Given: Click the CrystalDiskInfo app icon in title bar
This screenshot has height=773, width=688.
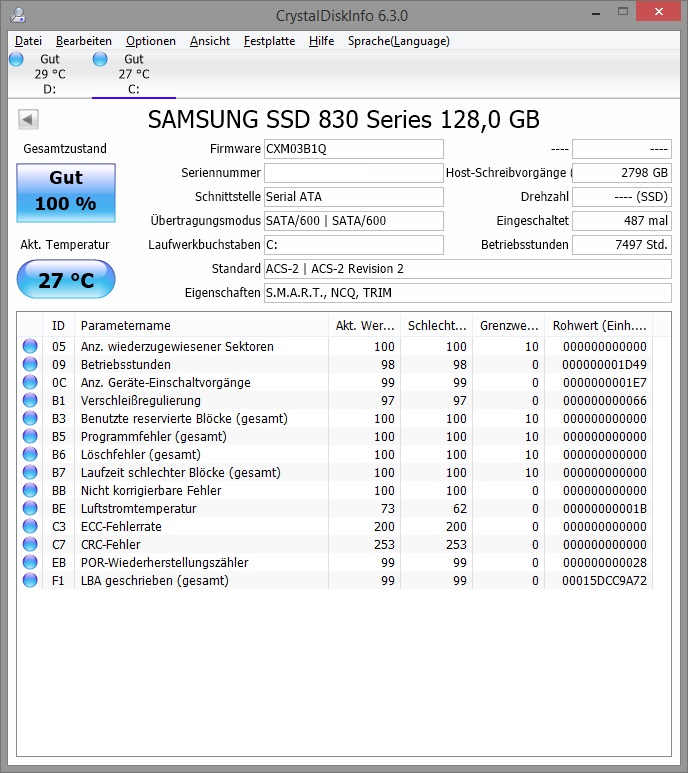Looking at the screenshot, I should point(18,15).
